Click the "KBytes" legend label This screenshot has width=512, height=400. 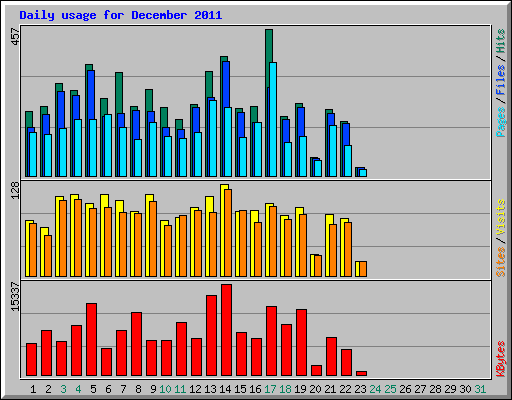tap(500, 359)
